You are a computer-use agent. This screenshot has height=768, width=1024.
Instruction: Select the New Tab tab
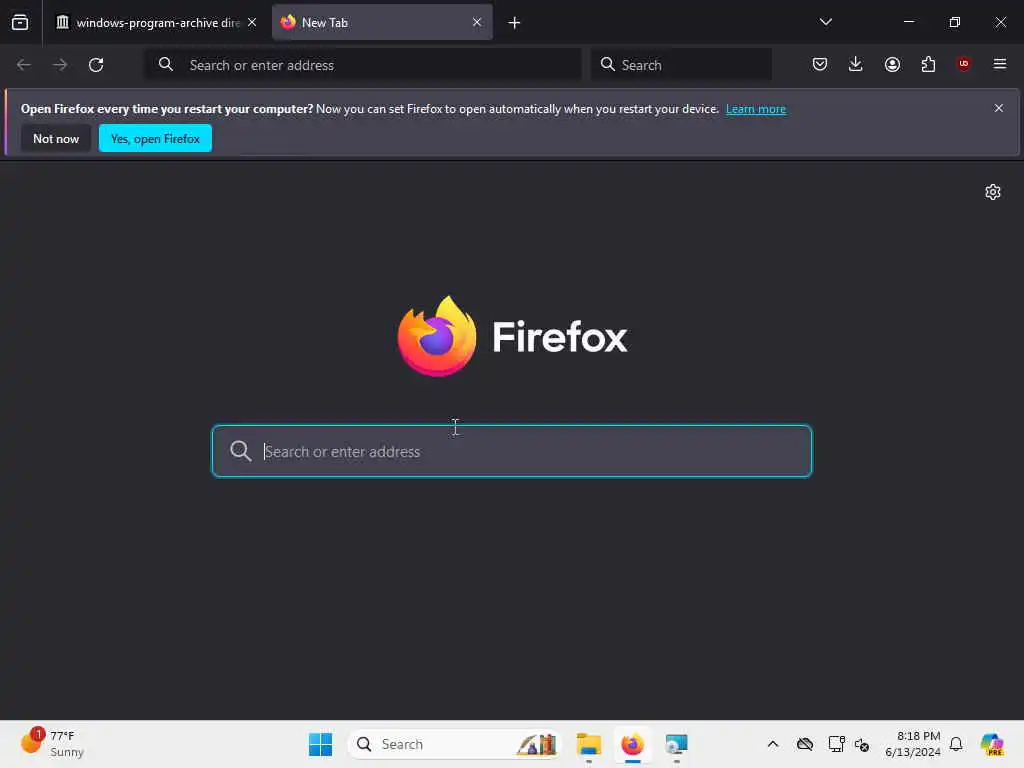pyautogui.click(x=382, y=22)
